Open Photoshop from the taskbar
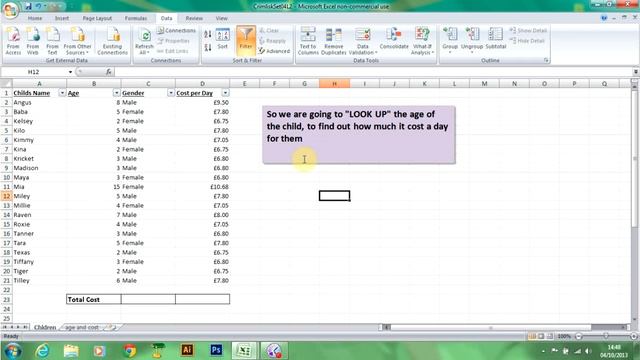Viewport: 640px width, 360px height. (x=216, y=350)
